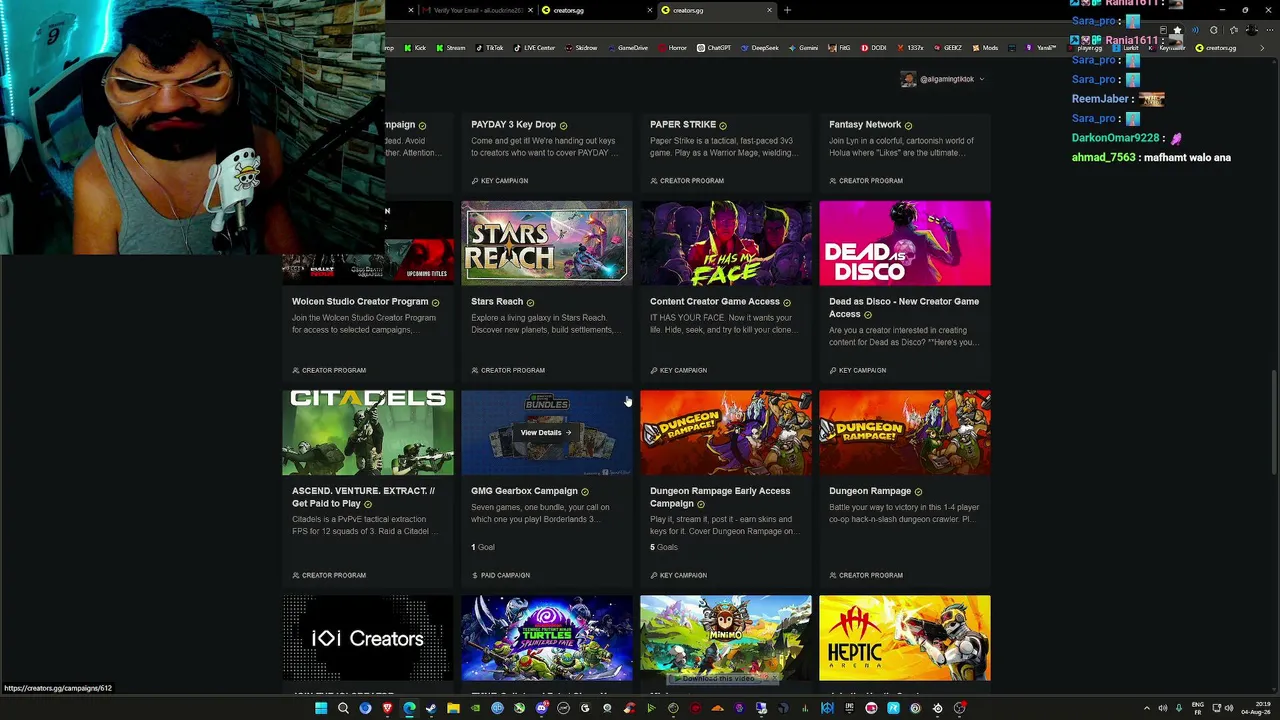Viewport: 1280px width, 720px height.
Task: Select the Citadels thumbnail
Action: point(368,433)
